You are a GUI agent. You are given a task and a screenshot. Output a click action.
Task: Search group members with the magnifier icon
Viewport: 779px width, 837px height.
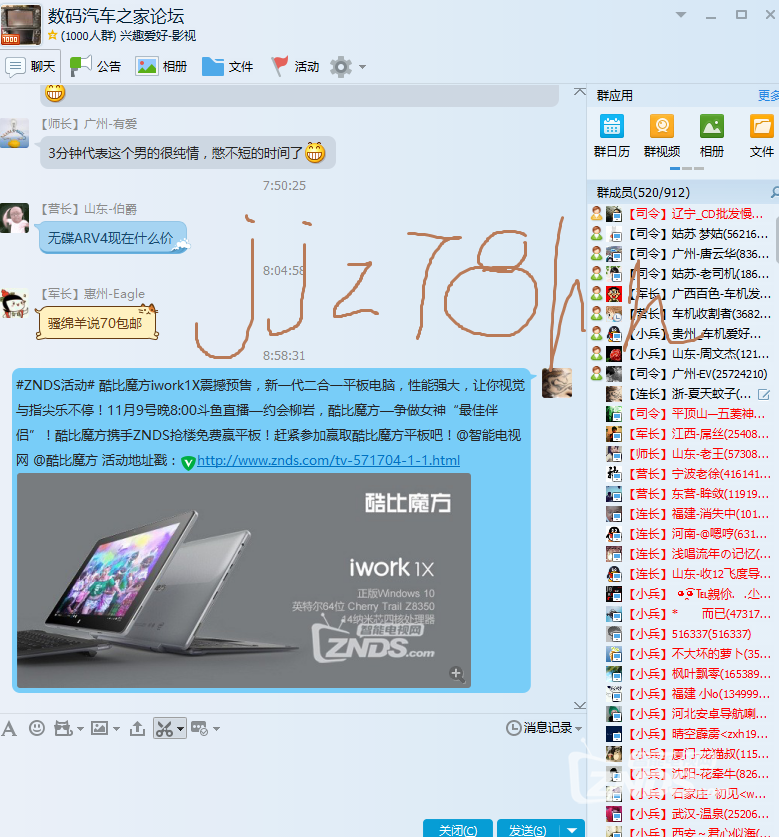[x=774, y=192]
